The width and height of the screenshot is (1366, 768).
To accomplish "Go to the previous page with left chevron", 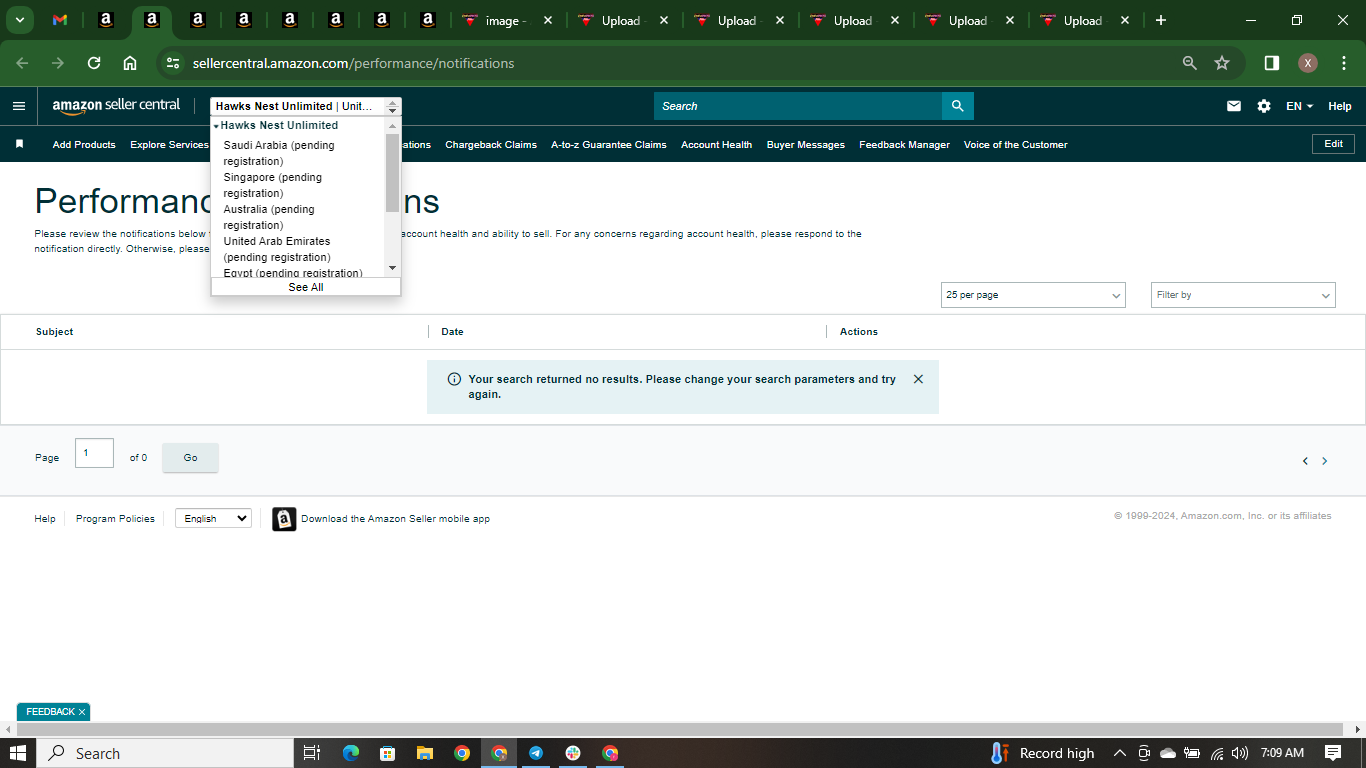I will pyautogui.click(x=1305, y=461).
